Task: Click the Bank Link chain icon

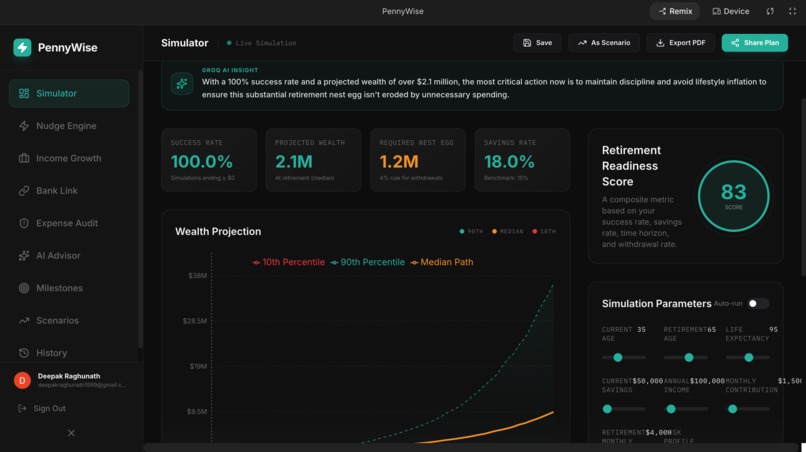Action: coord(24,190)
